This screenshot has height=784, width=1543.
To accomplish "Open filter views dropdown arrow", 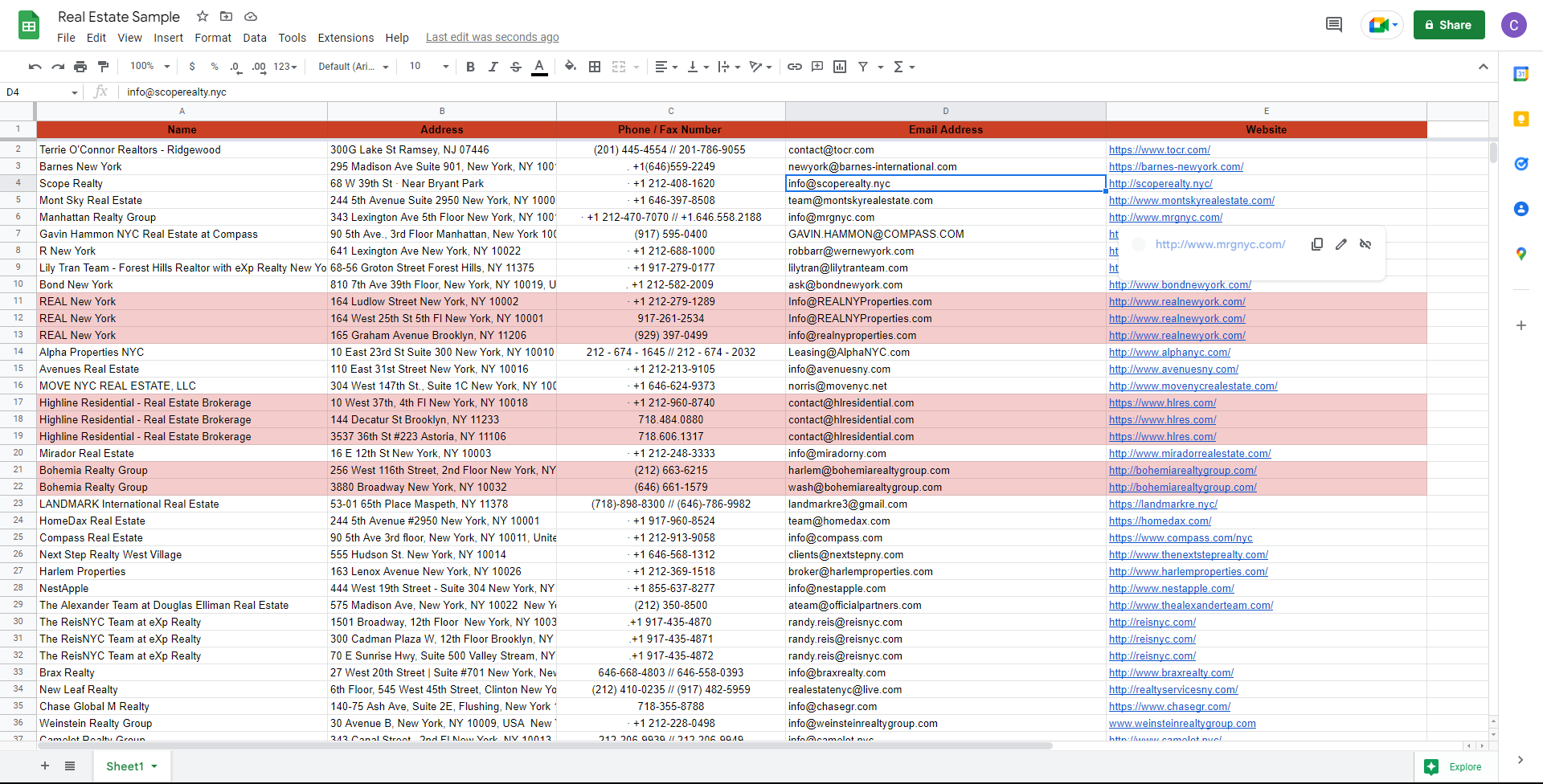I will tap(881, 67).
